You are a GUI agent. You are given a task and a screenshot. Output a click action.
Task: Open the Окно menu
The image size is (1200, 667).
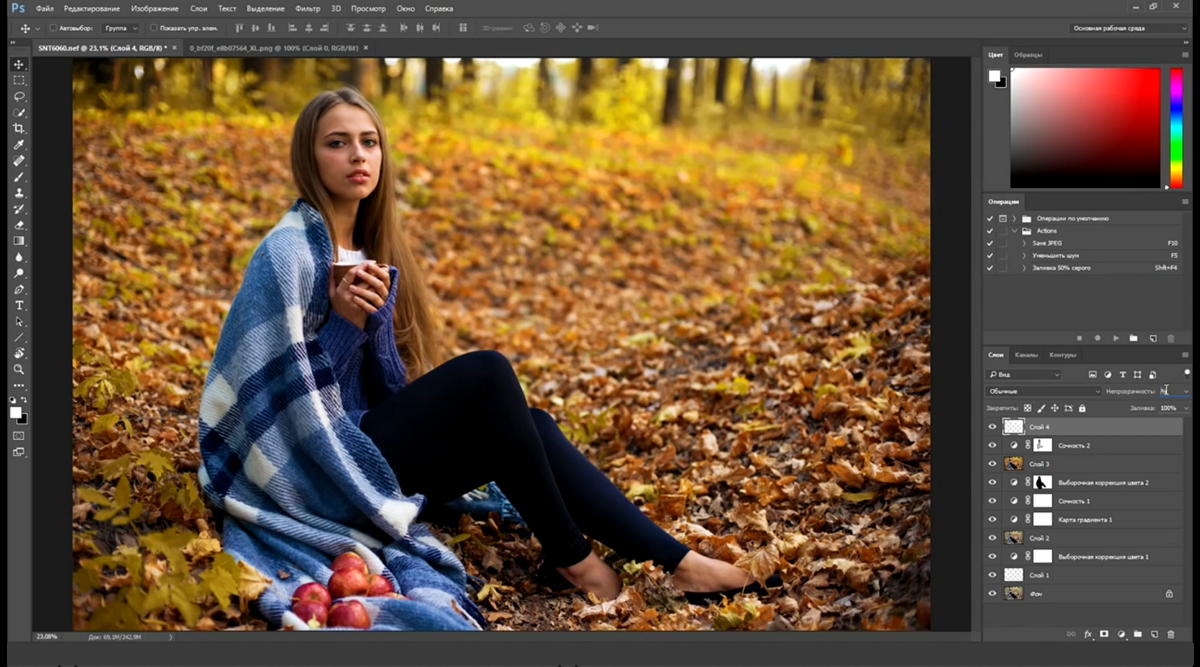click(x=405, y=8)
